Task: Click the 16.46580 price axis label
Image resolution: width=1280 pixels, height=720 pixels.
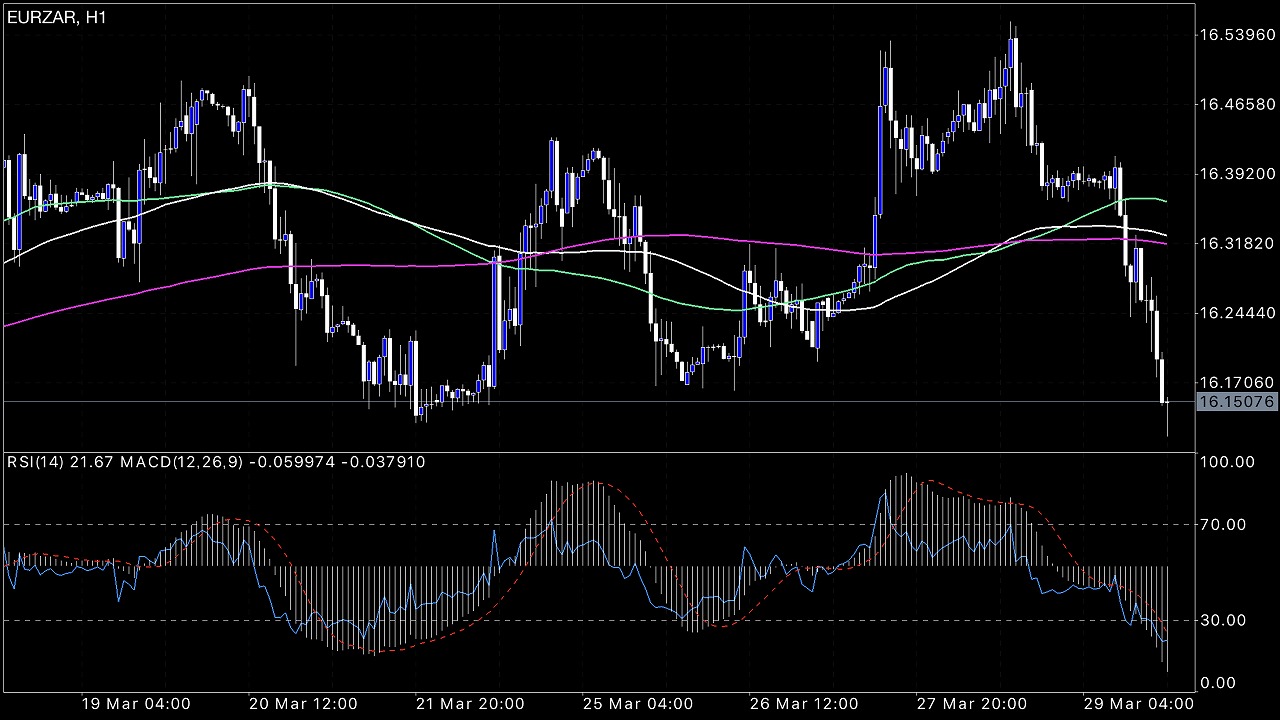Action: tap(1236, 104)
